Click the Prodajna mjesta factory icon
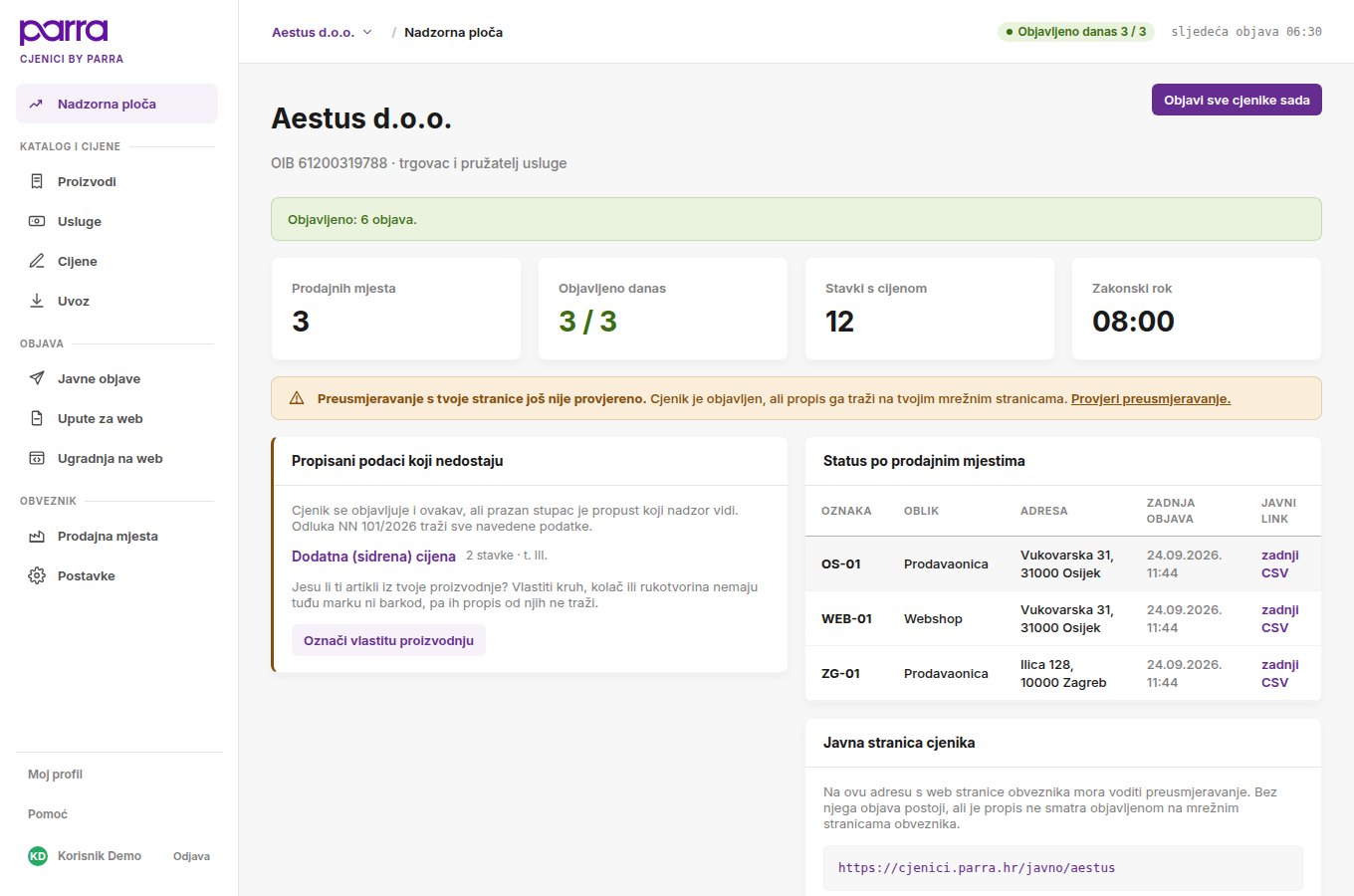Viewport: 1354px width, 896px height. (x=37, y=536)
